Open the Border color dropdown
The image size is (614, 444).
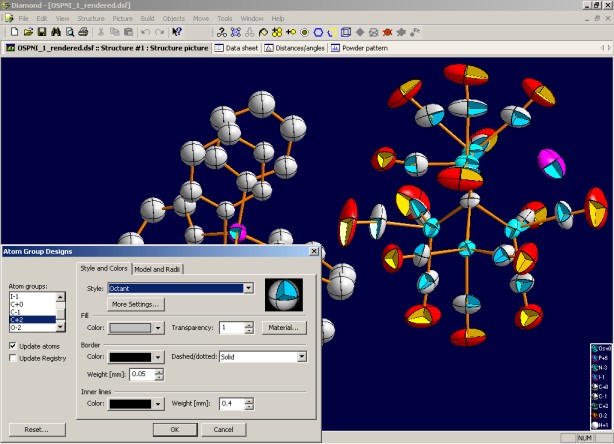(158, 356)
